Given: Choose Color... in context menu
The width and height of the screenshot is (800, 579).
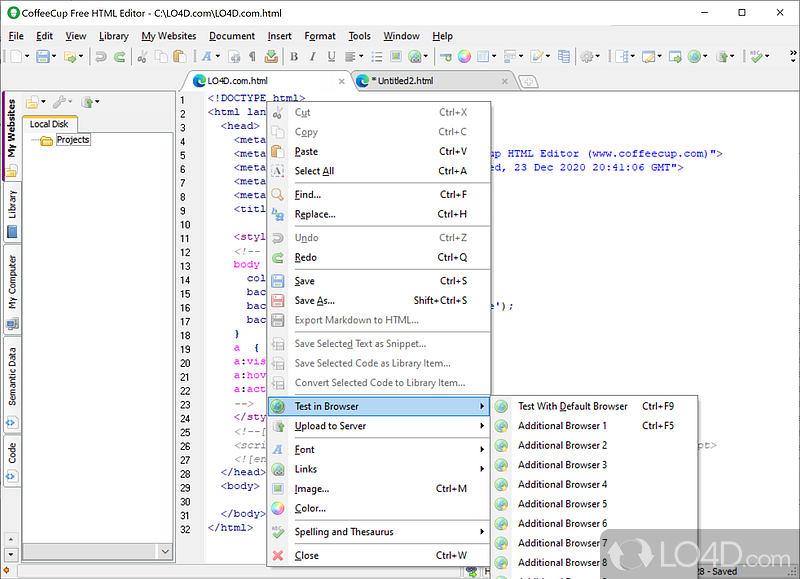Looking at the screenshot, I should pyautogui.click(x=379, y=508).
